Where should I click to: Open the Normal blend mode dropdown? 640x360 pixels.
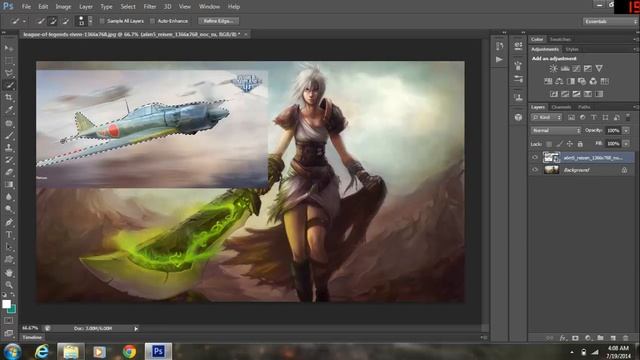point(556,131)
